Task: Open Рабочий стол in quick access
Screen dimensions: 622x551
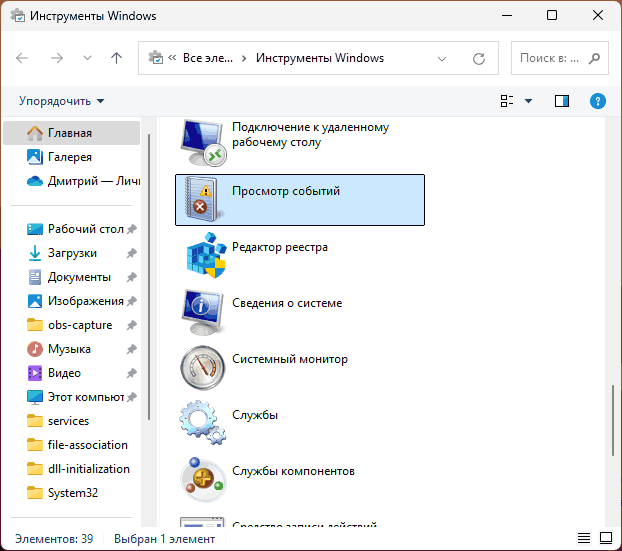Action: click(71, 229)
